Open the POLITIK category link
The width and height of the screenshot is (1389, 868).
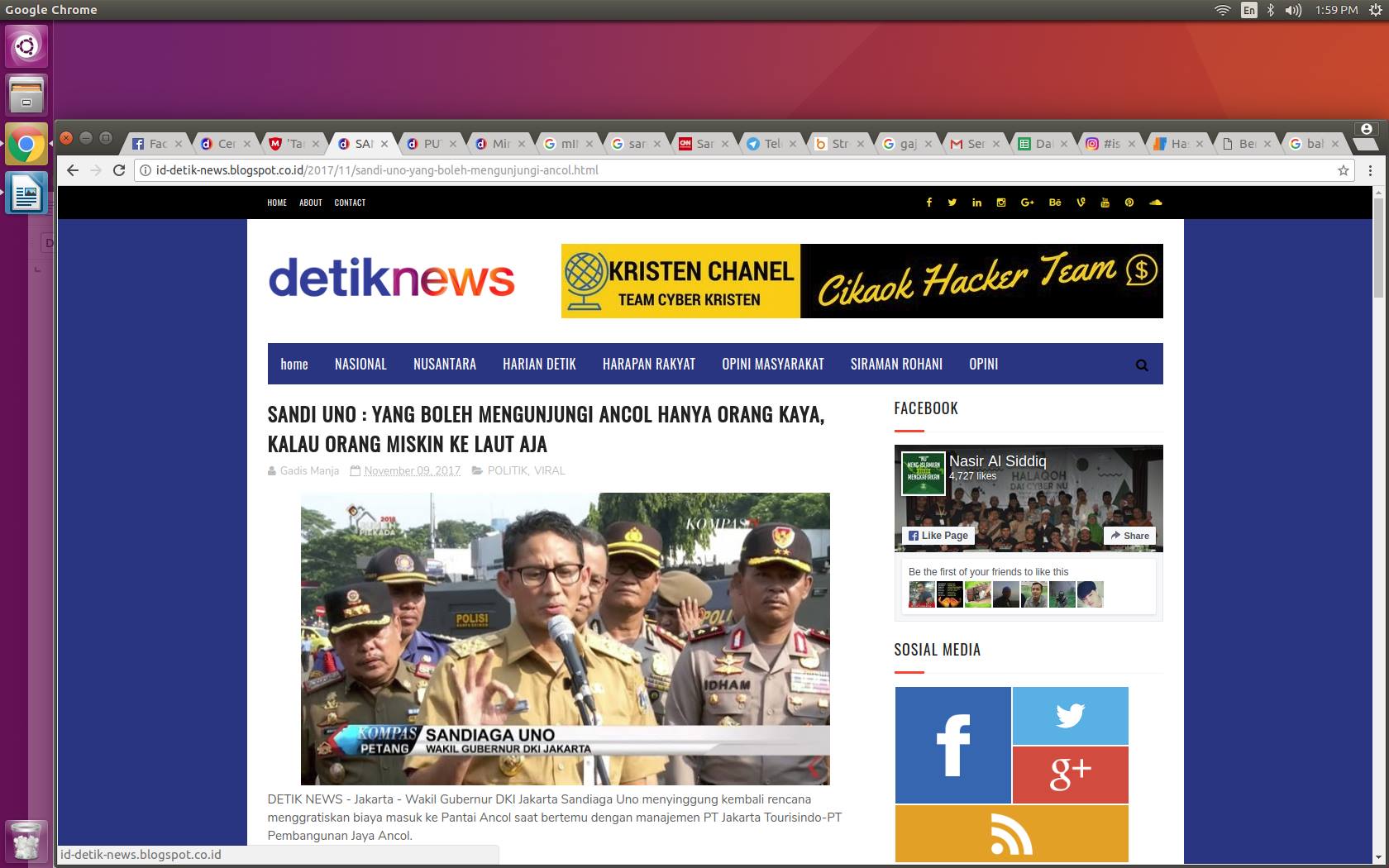(x=507, y=470)
